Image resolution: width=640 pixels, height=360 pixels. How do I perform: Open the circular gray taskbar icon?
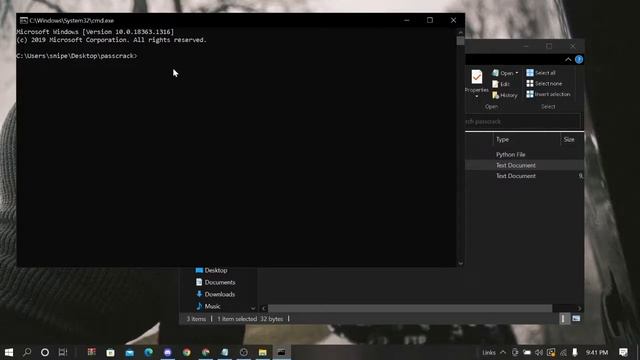click(x=244, y=352)
